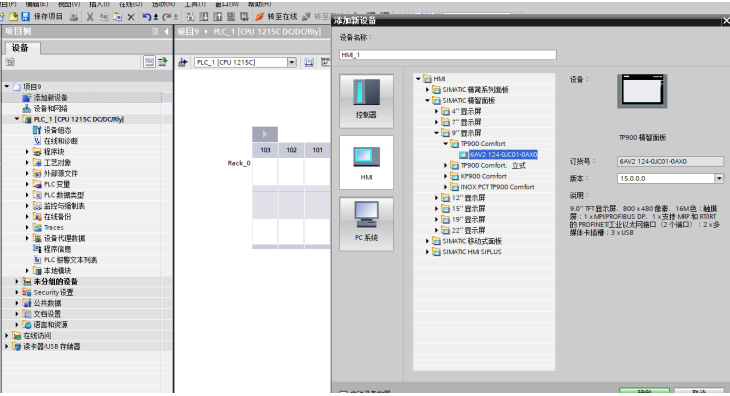Screen dimensions: 730x396
Task: Expand SIMATIC 移动式面板 folder
Action: click(x=427, y=241)
